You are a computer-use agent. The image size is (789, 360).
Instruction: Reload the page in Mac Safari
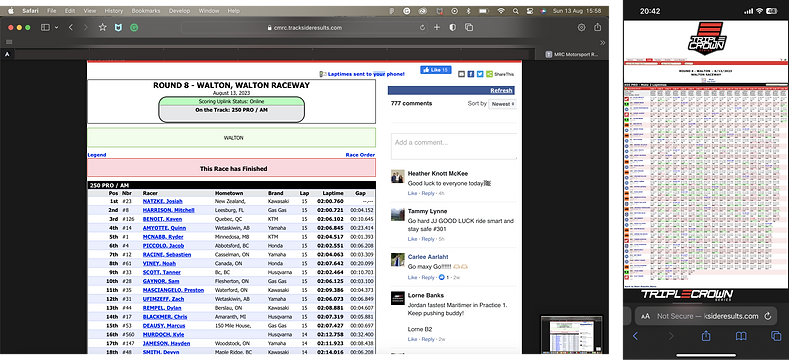(x=422, y=28)
